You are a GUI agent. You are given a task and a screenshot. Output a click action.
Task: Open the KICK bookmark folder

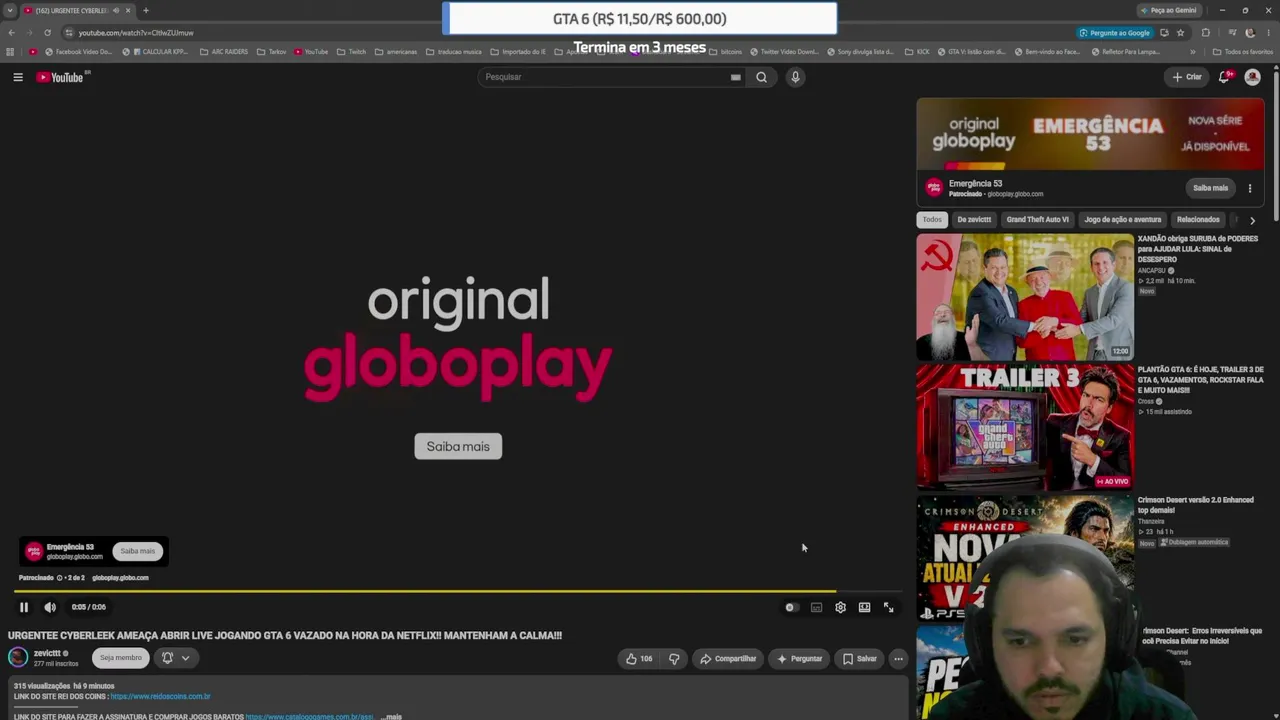(917, 51)
